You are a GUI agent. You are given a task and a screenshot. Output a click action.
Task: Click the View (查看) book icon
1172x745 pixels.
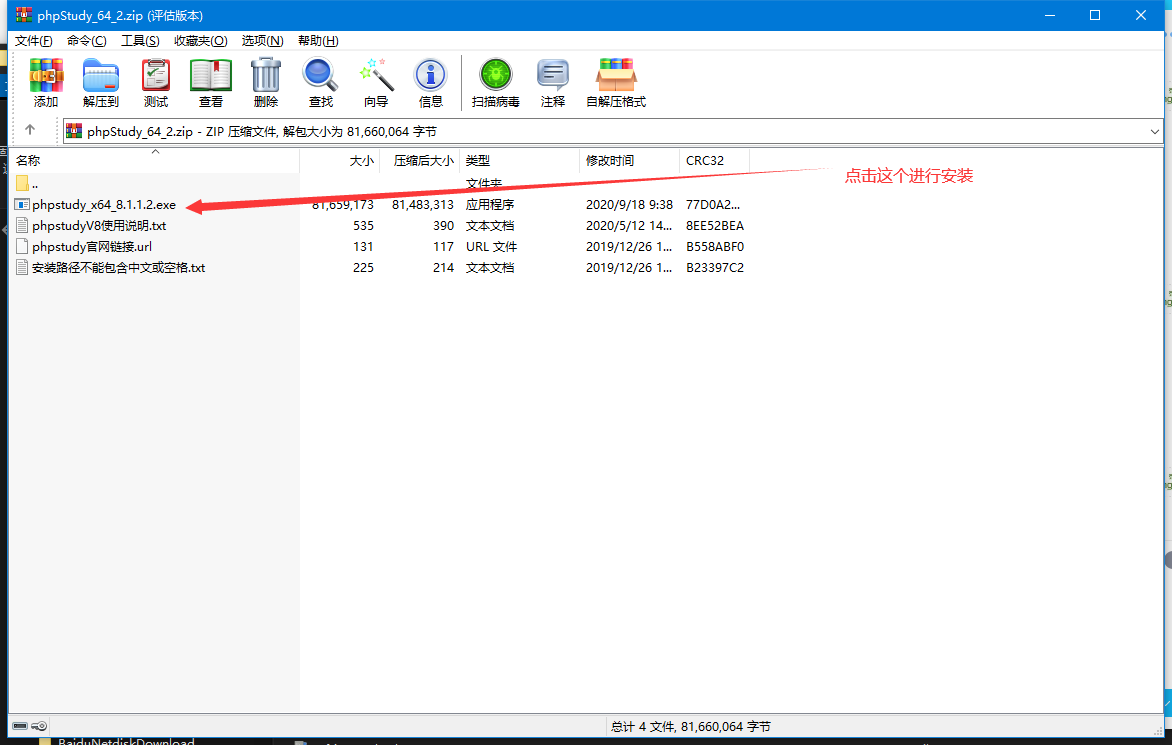(x=211, y=82)
